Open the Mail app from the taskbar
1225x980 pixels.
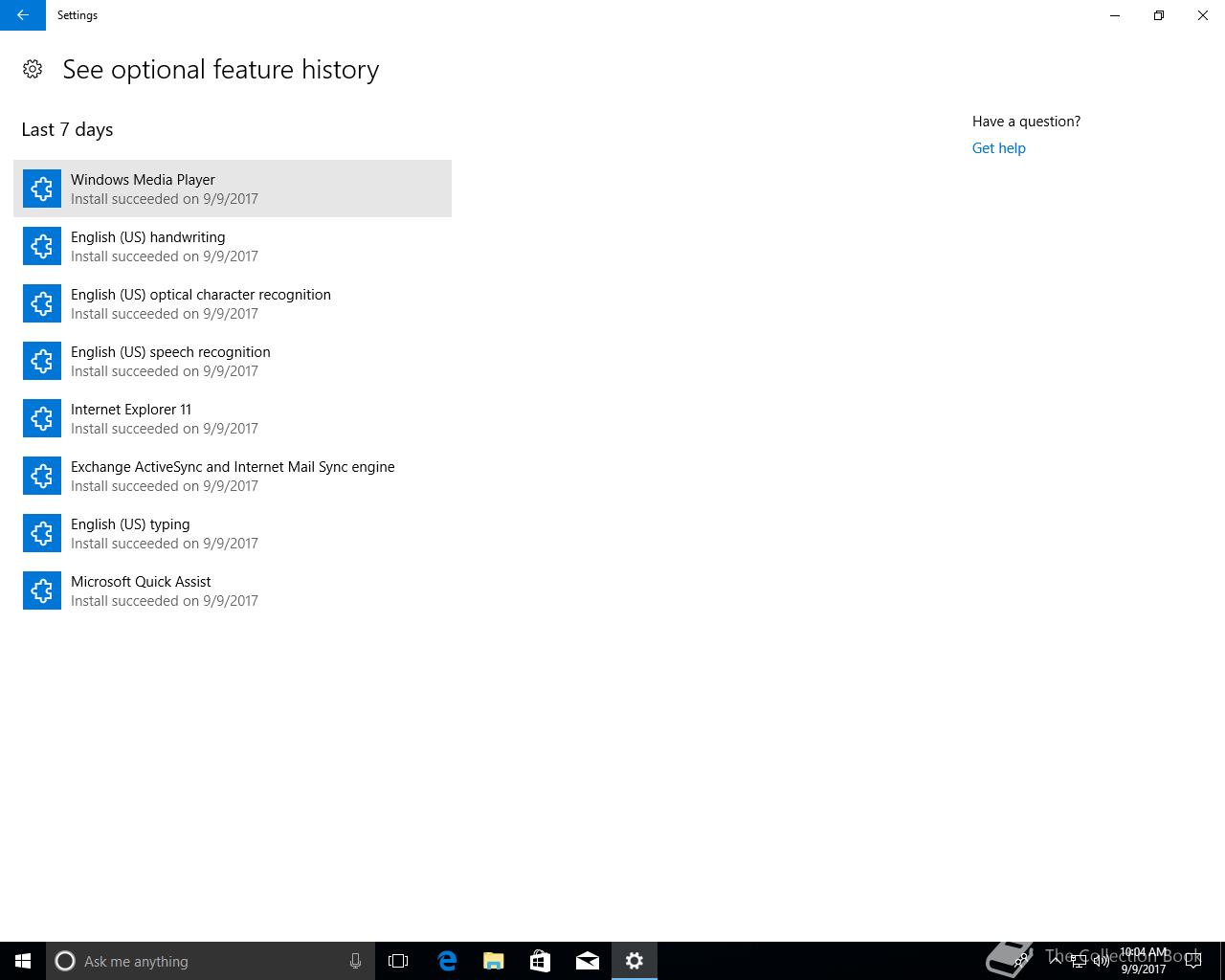[587, 961]
